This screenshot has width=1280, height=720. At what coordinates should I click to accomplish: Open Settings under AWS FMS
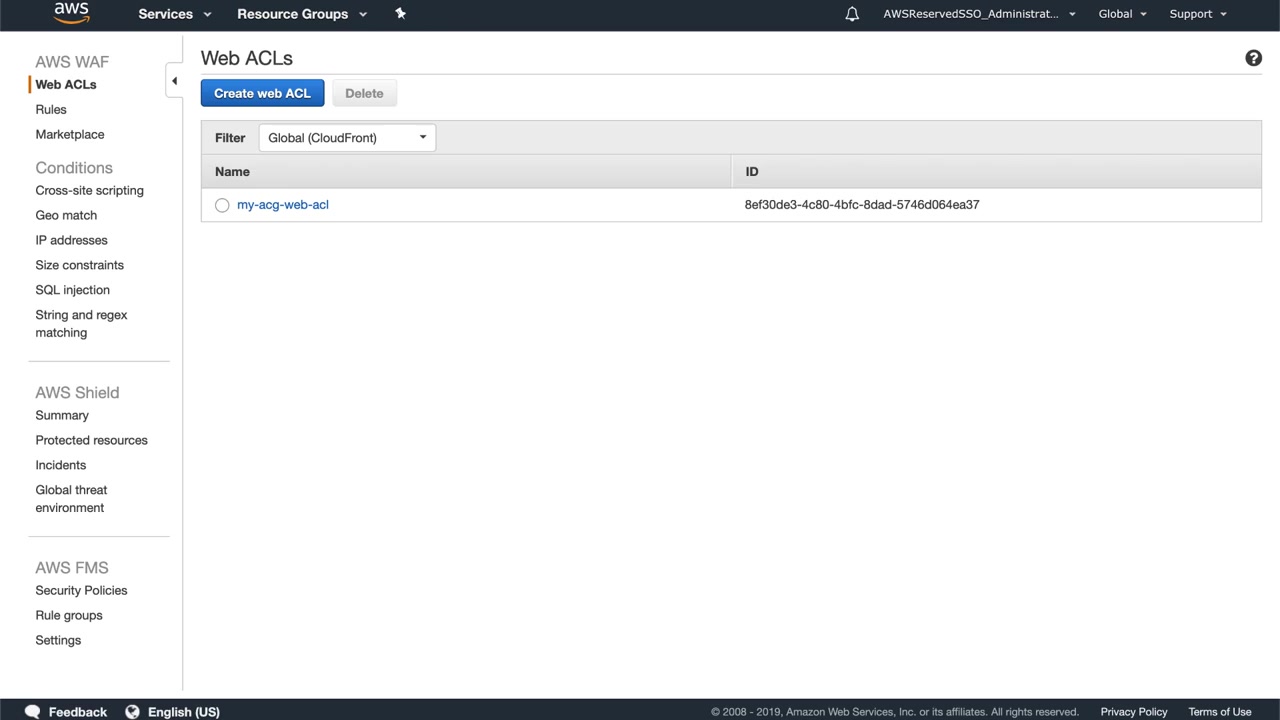(58, 641)
